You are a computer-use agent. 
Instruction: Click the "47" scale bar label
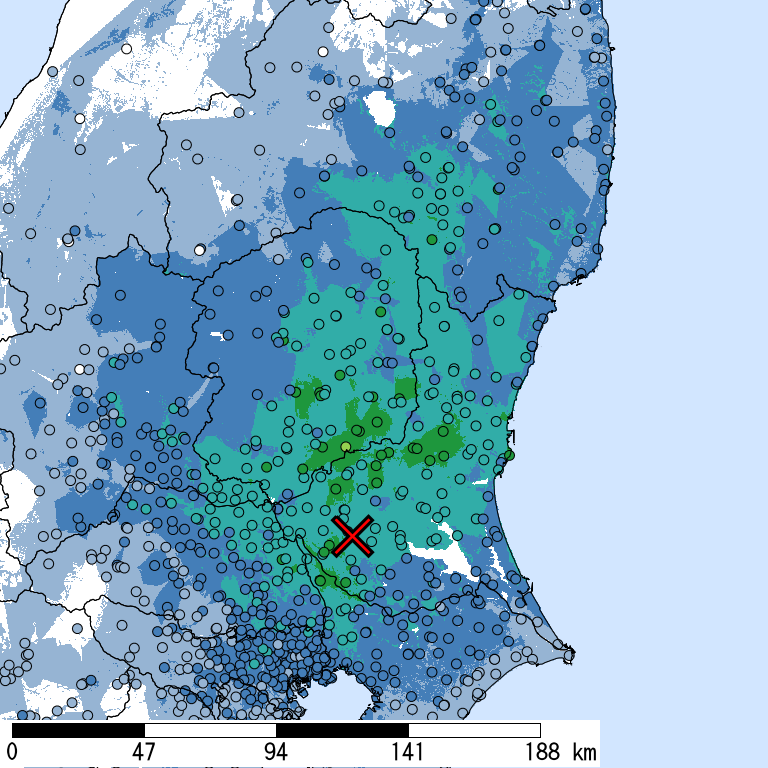pyautogui.click(x=144, y=752)
